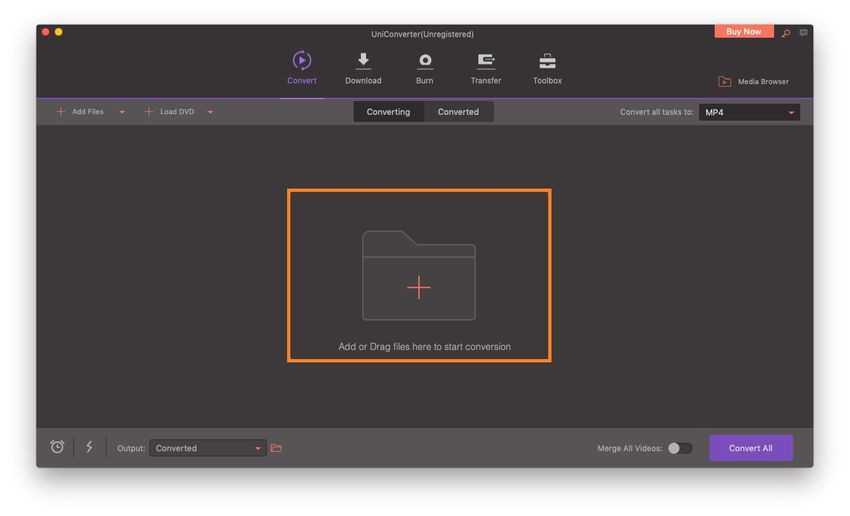
Task: Click Load DVD
Action: pos(170,112)
